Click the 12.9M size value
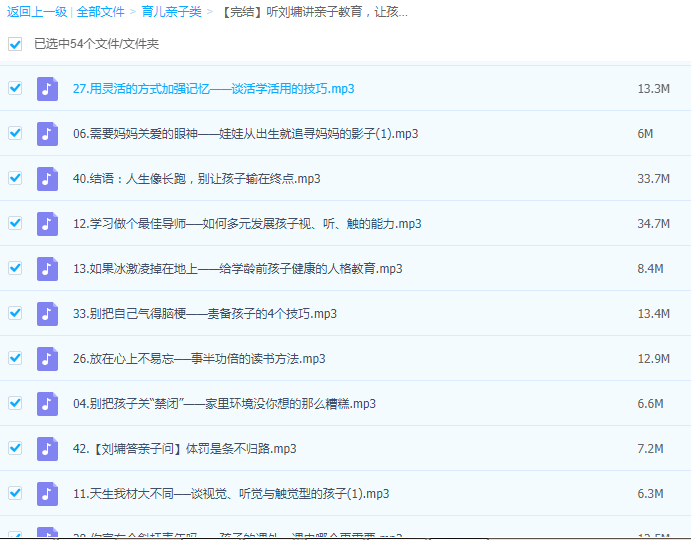This screenshot has width=691, height=540. coord(654,359)
